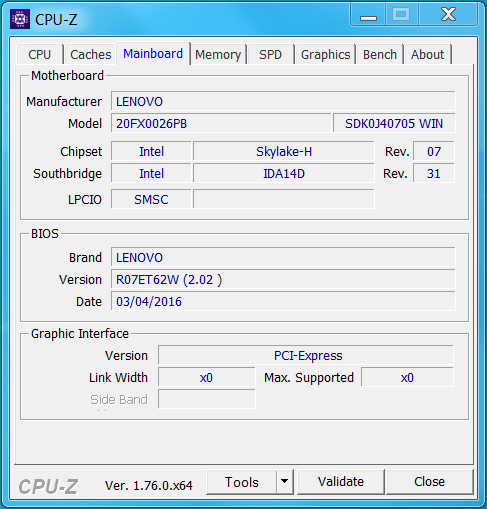Click the empty LPCIO model field
Screen dimensions: 487x509
pyautogui.click(x=284, y=199)
